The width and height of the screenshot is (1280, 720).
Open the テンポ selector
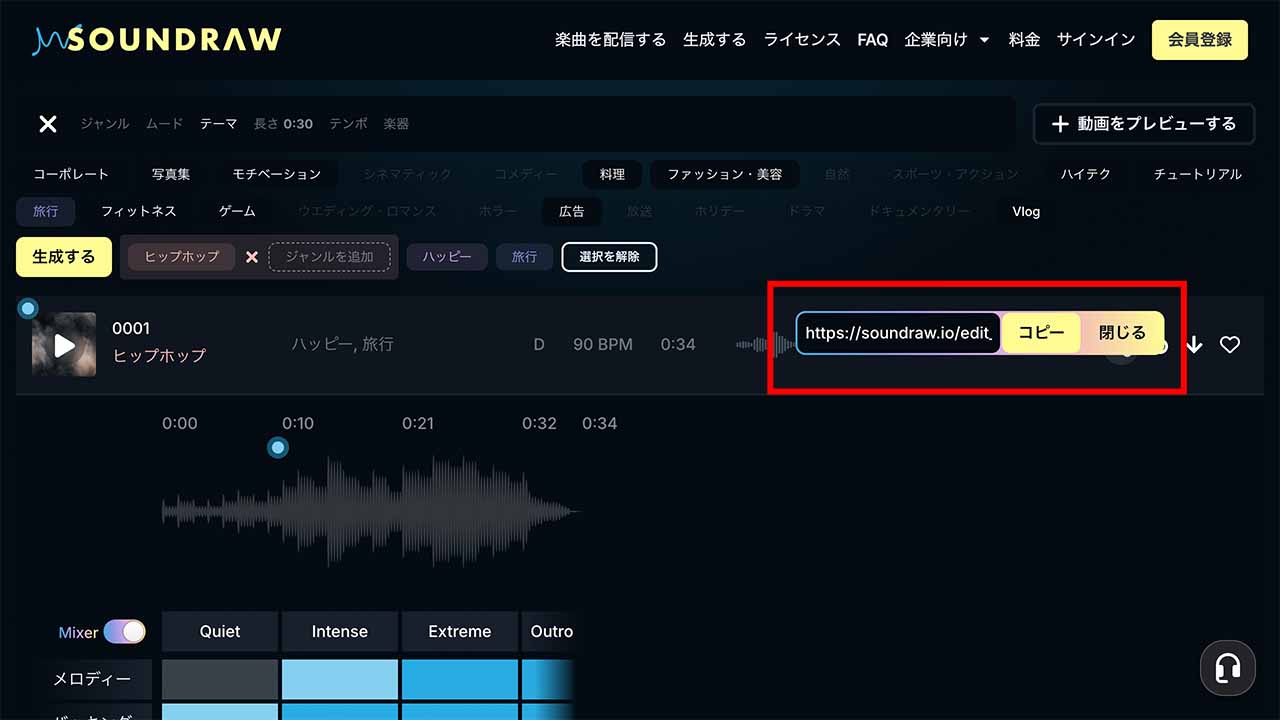348,124
